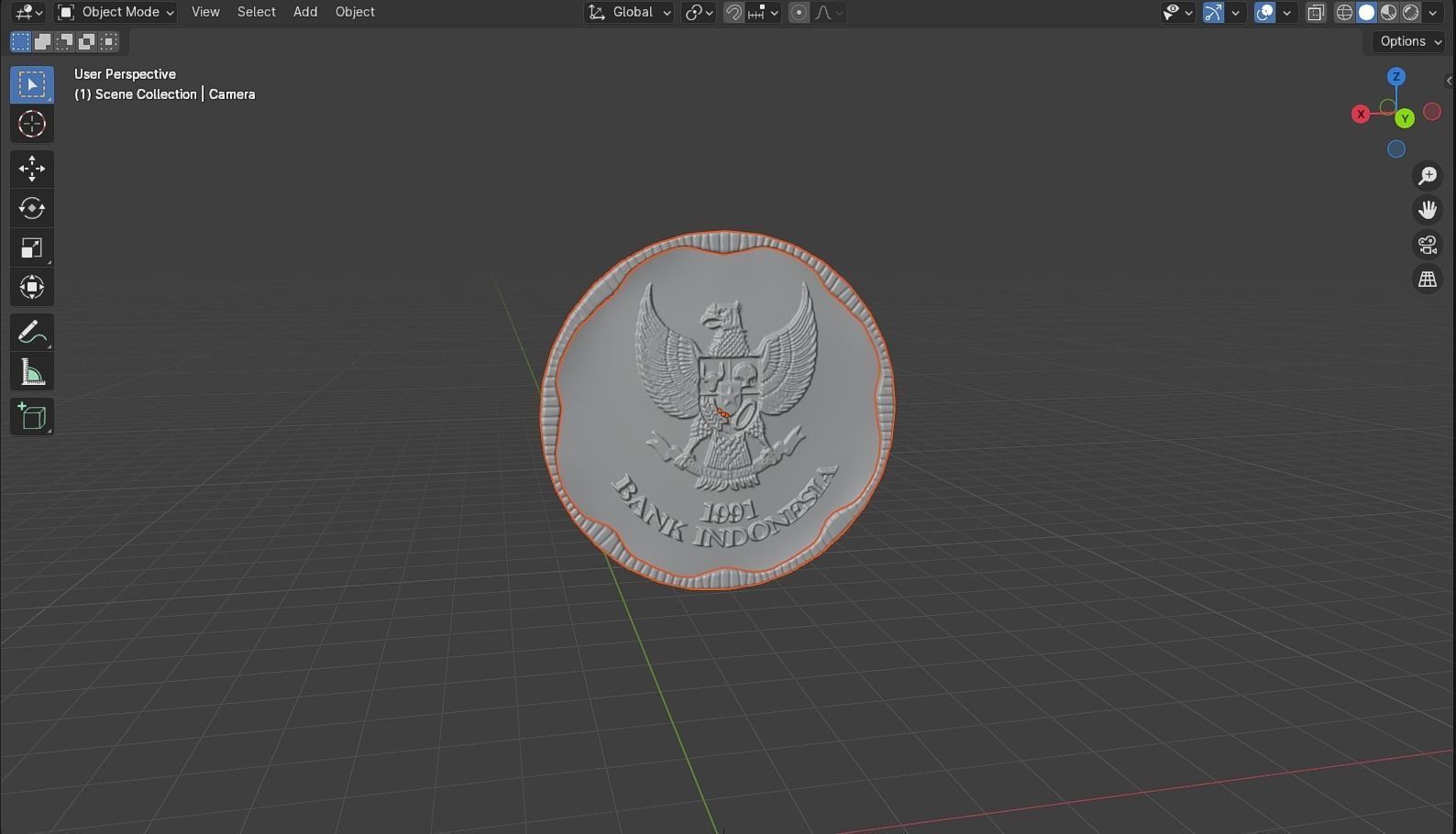
Task: Open the shading options dropdown arrow
Action: (1432, 13)
